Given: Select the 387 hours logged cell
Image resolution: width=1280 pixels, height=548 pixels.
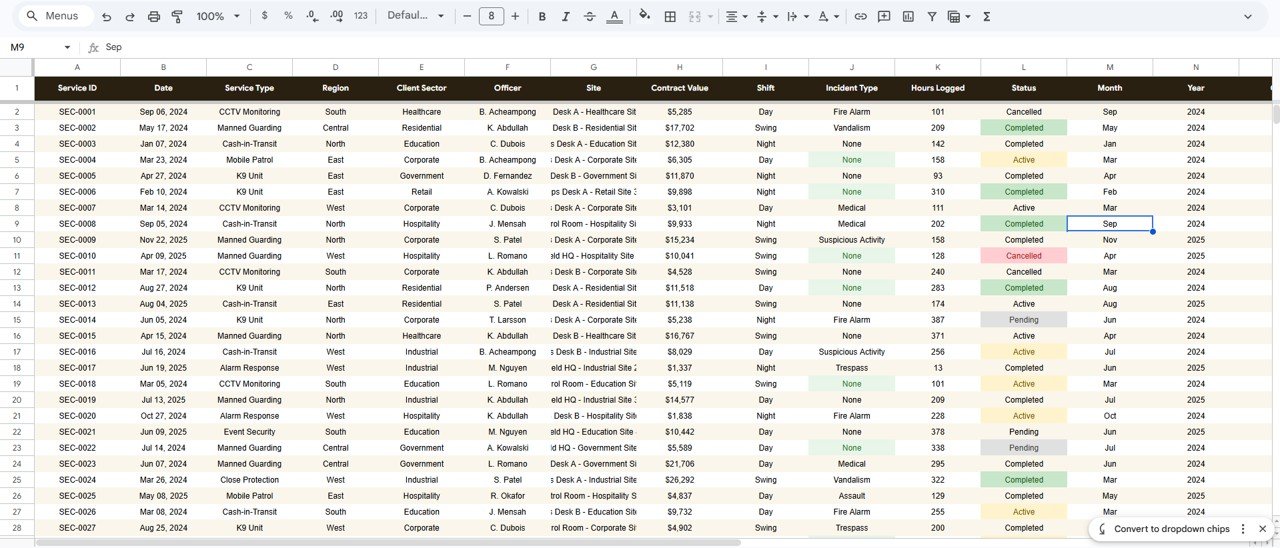Looking at the screenshot, I should 937,320.
